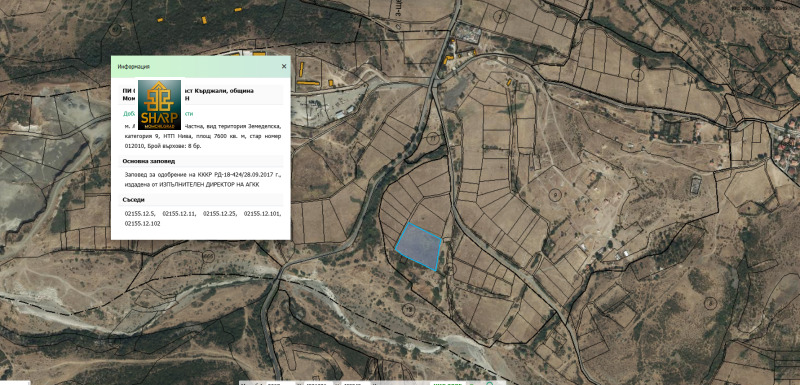Viewport: 800px width, 385px height.
Task: Click the Информация popup title
Action: coord(134,67)
